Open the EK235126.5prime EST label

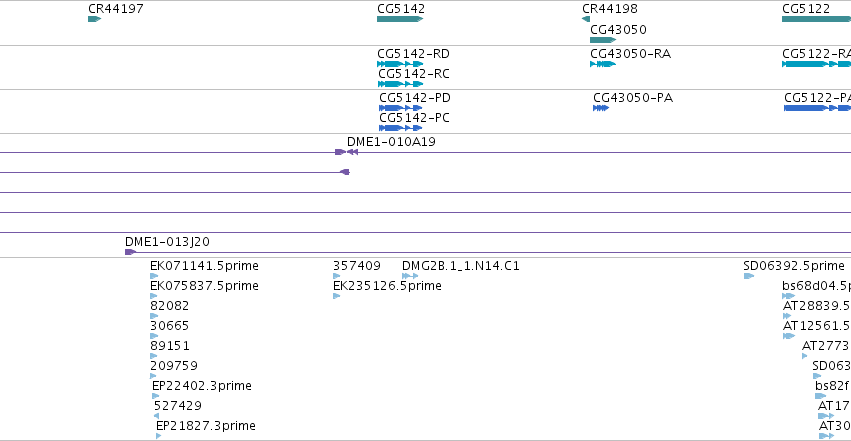pyautogui.click(x=387, y=286)
